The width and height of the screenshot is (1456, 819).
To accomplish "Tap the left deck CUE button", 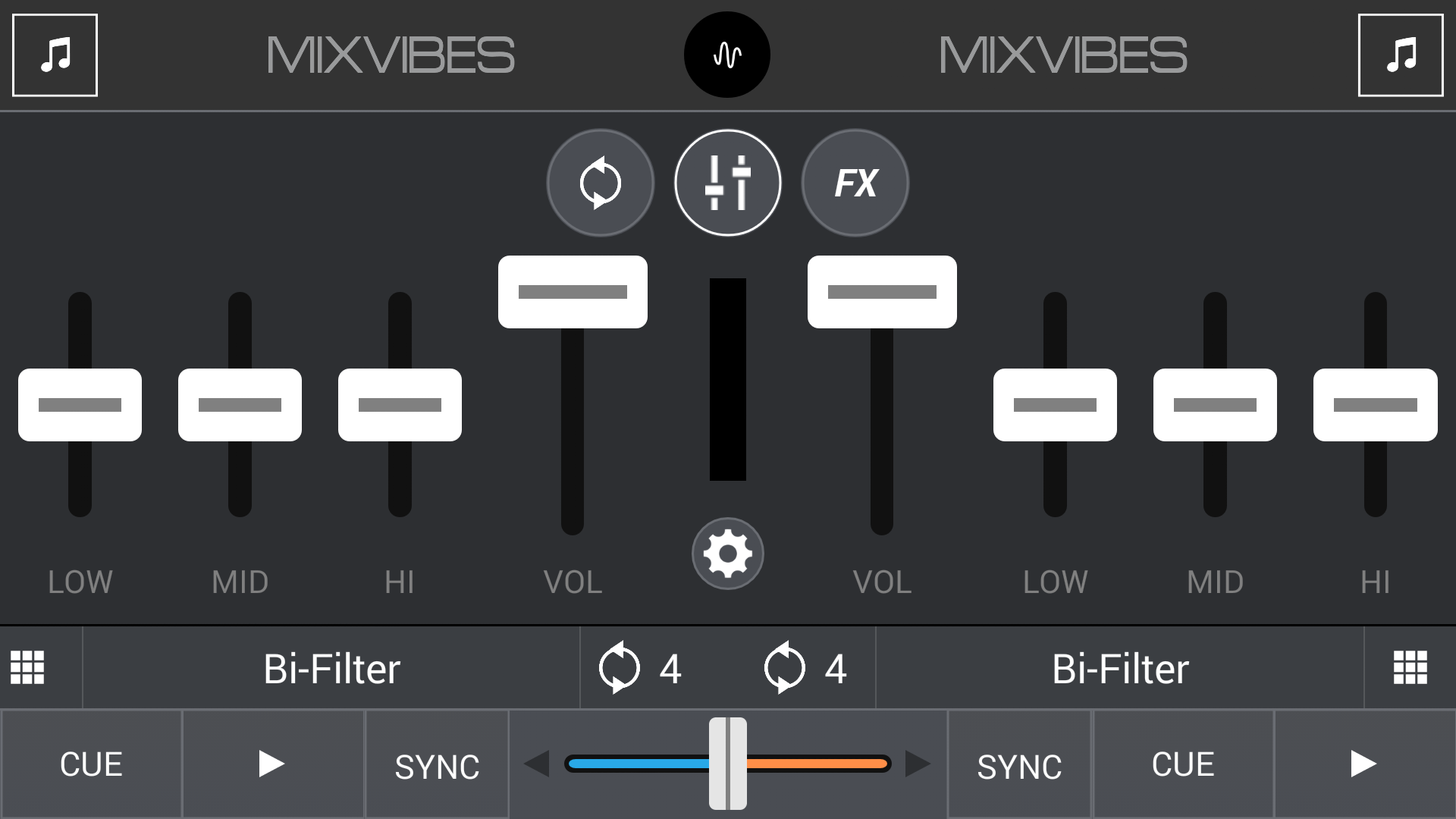I will point(91,764).
